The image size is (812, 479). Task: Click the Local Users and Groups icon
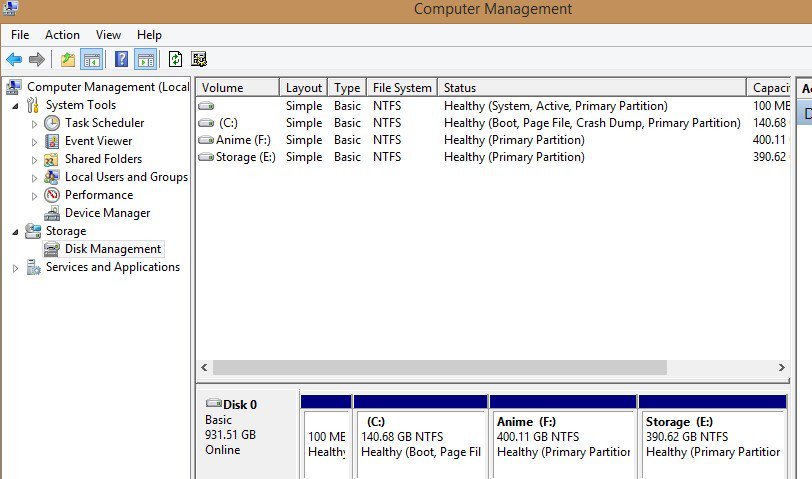click(x=51, y=177)
